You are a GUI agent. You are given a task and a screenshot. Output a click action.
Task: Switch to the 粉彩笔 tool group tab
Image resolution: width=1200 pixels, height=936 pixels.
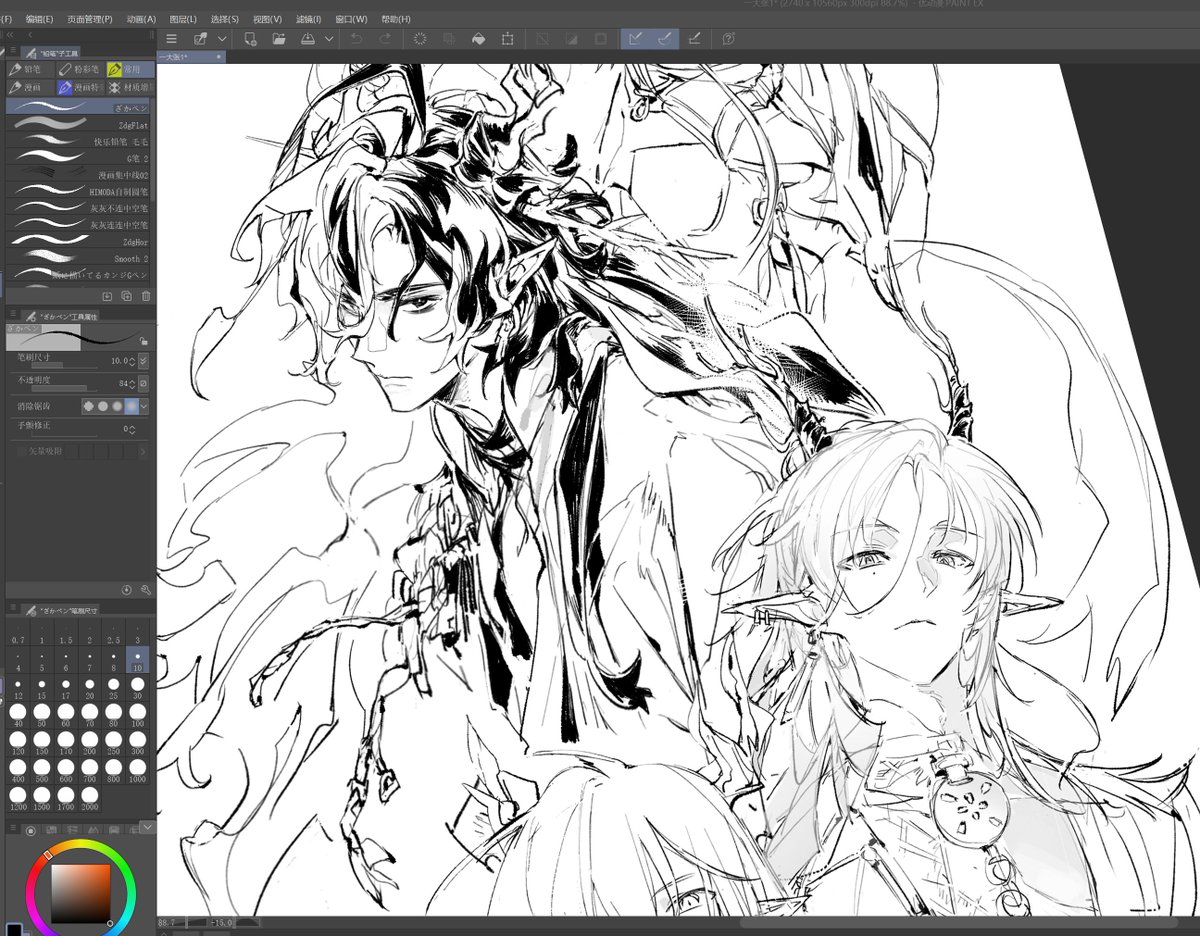(79, 69)
